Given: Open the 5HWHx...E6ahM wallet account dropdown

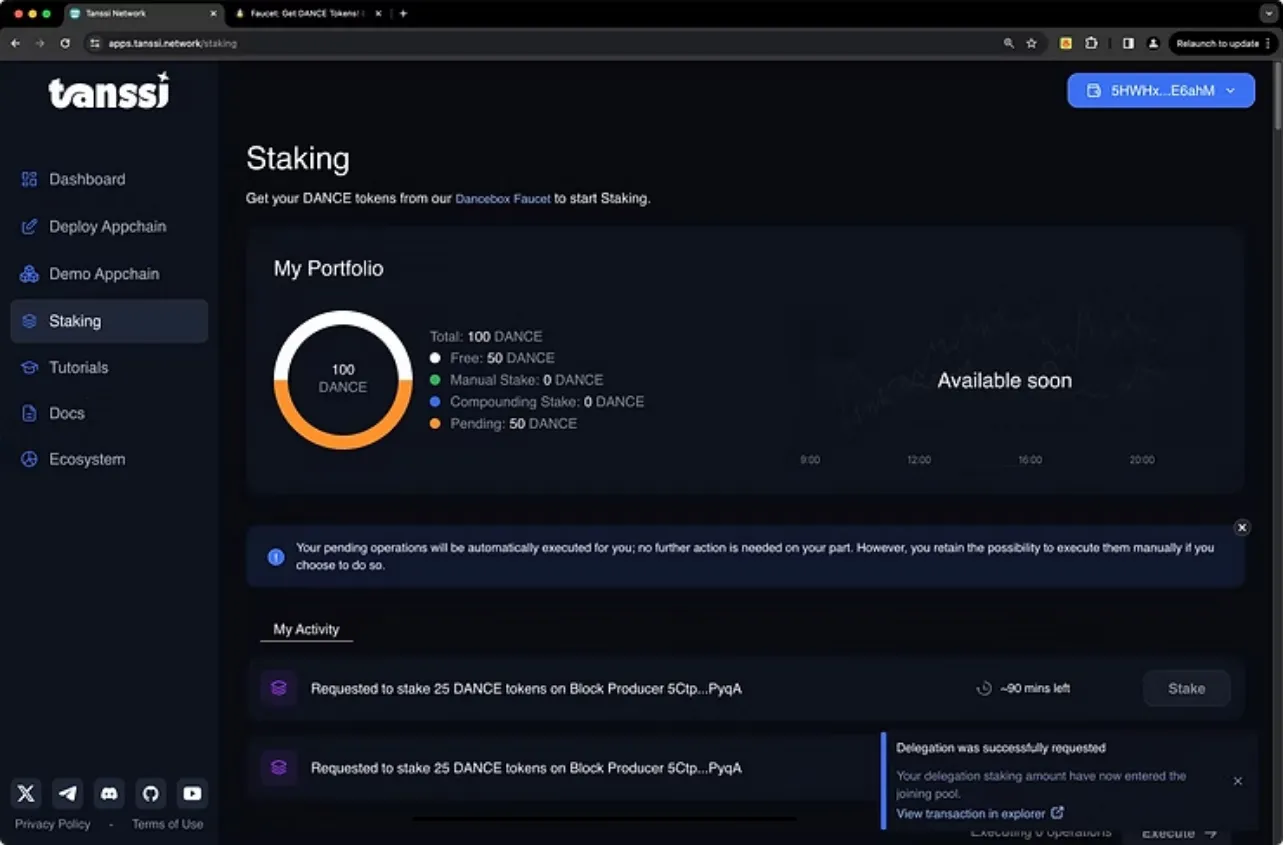Looking at the screenshot, I should [x=1160, y=90].
